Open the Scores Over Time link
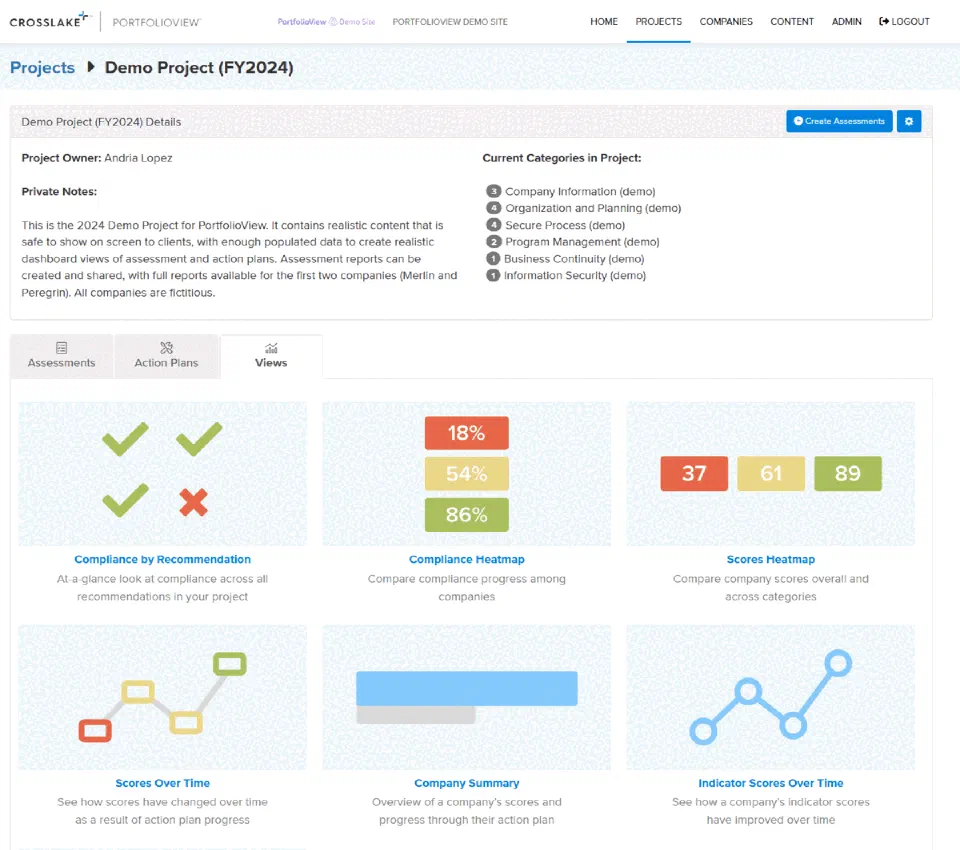 click(x=162, y=783)
